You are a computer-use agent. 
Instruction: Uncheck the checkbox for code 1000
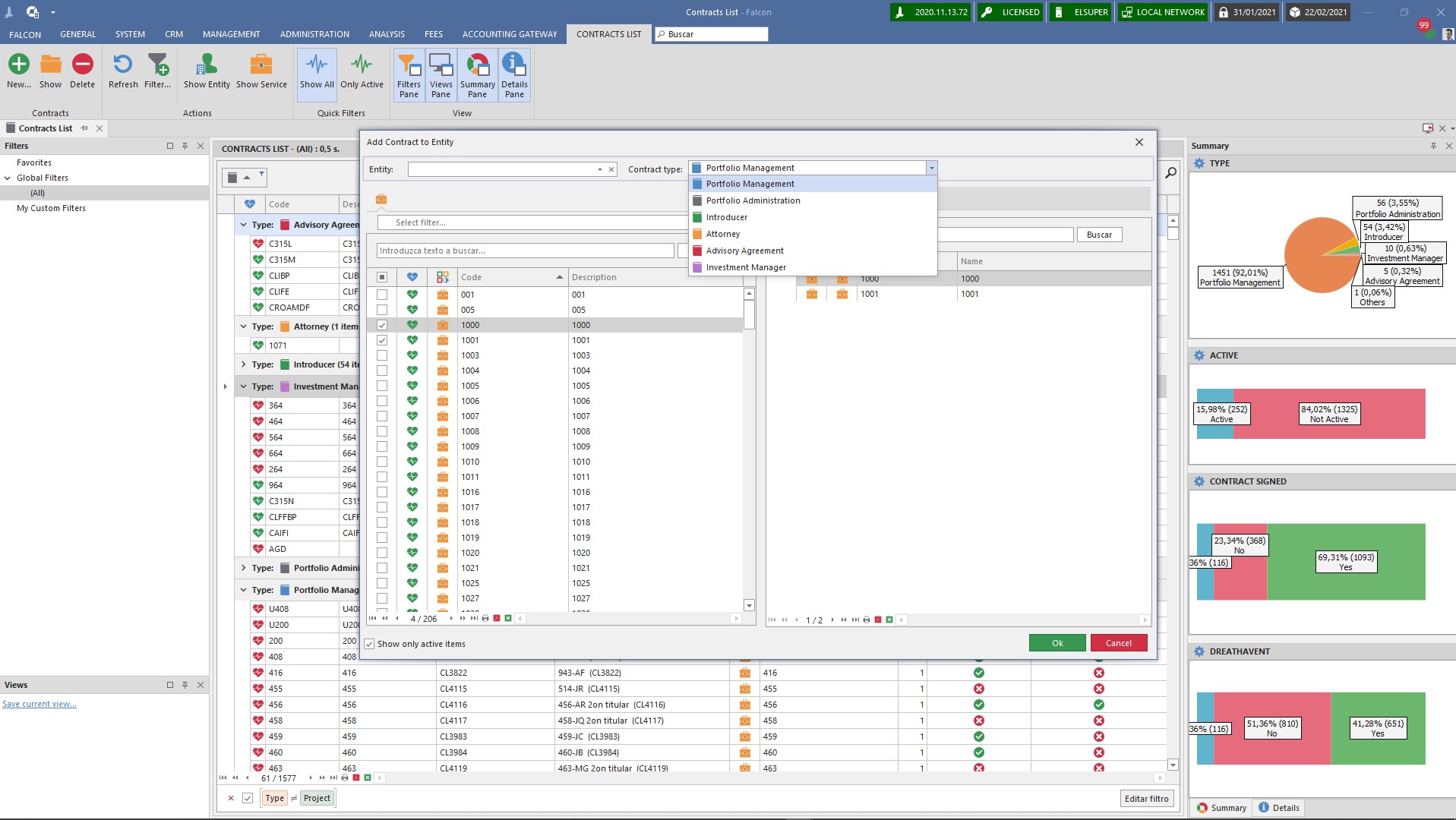pos(382,325)
